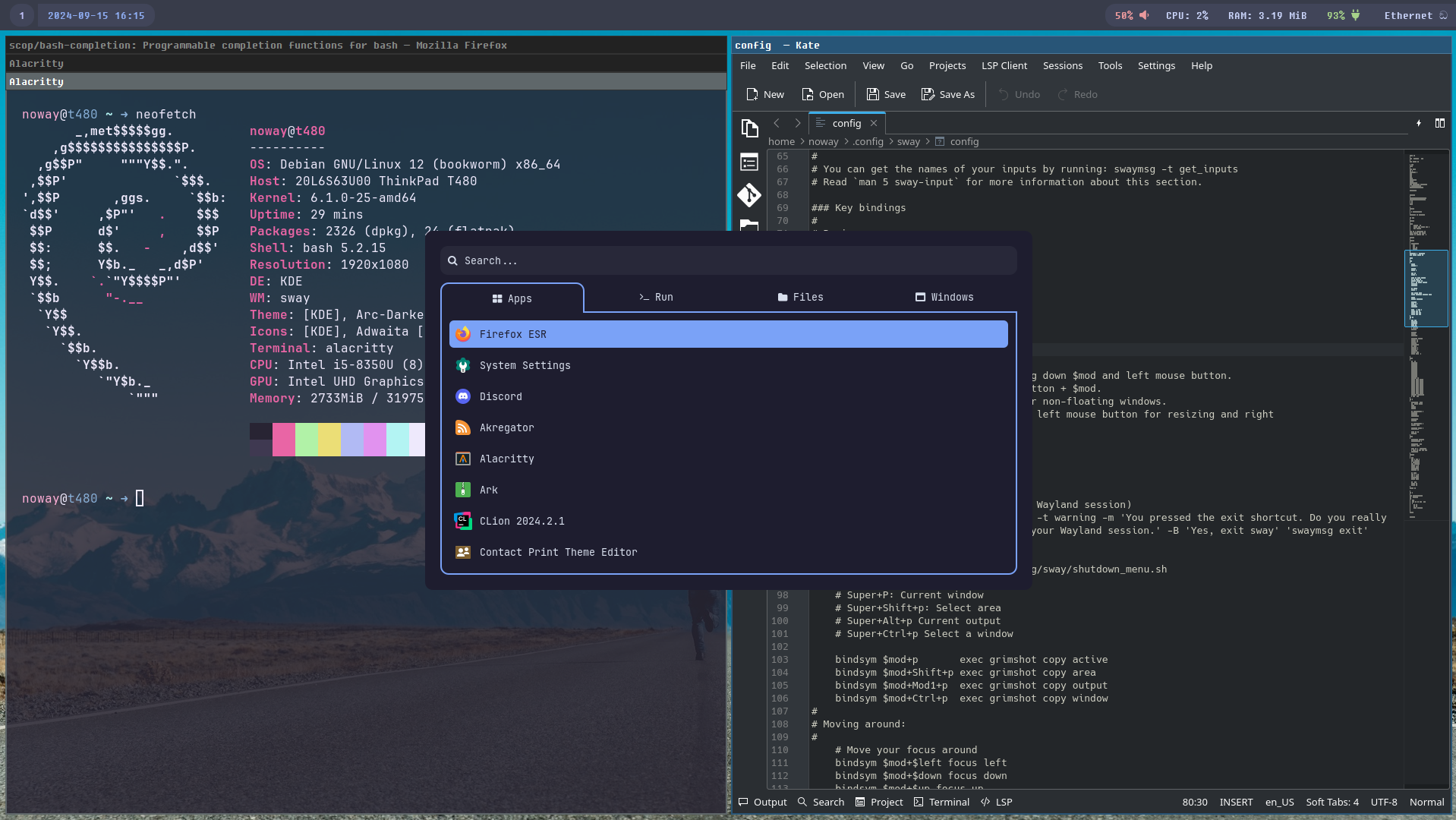Select workspace 1 in the top bar
Viewport: 1456px width, 820px height.
pos(22,15)
